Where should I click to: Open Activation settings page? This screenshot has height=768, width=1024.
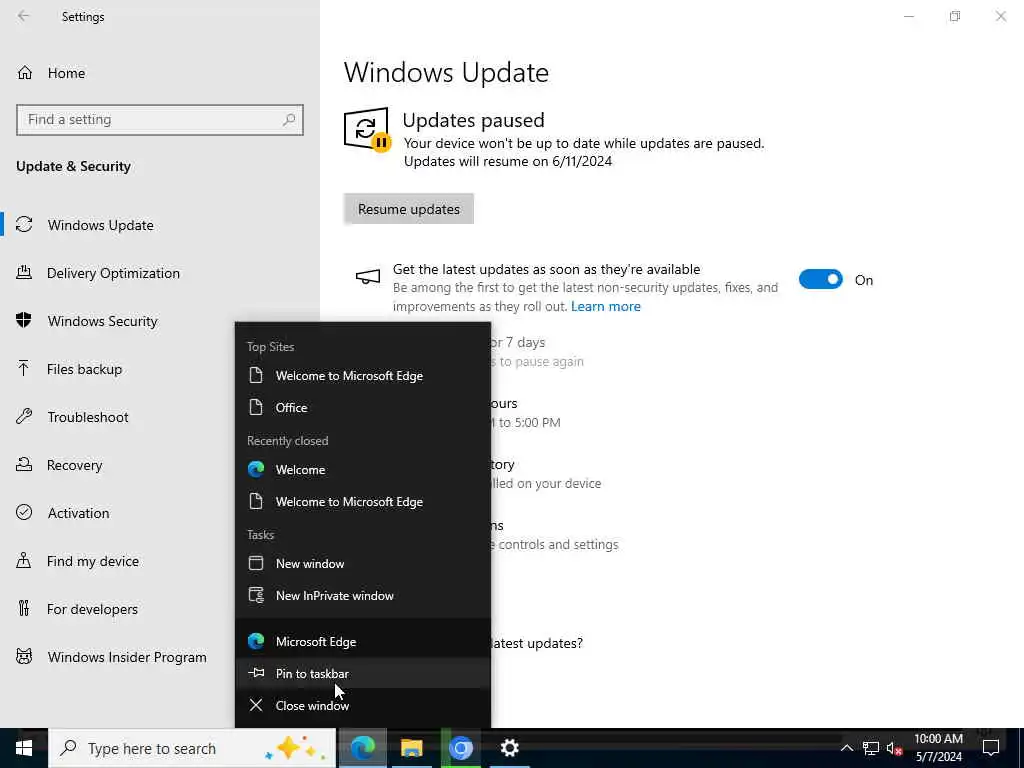(78, 513)
